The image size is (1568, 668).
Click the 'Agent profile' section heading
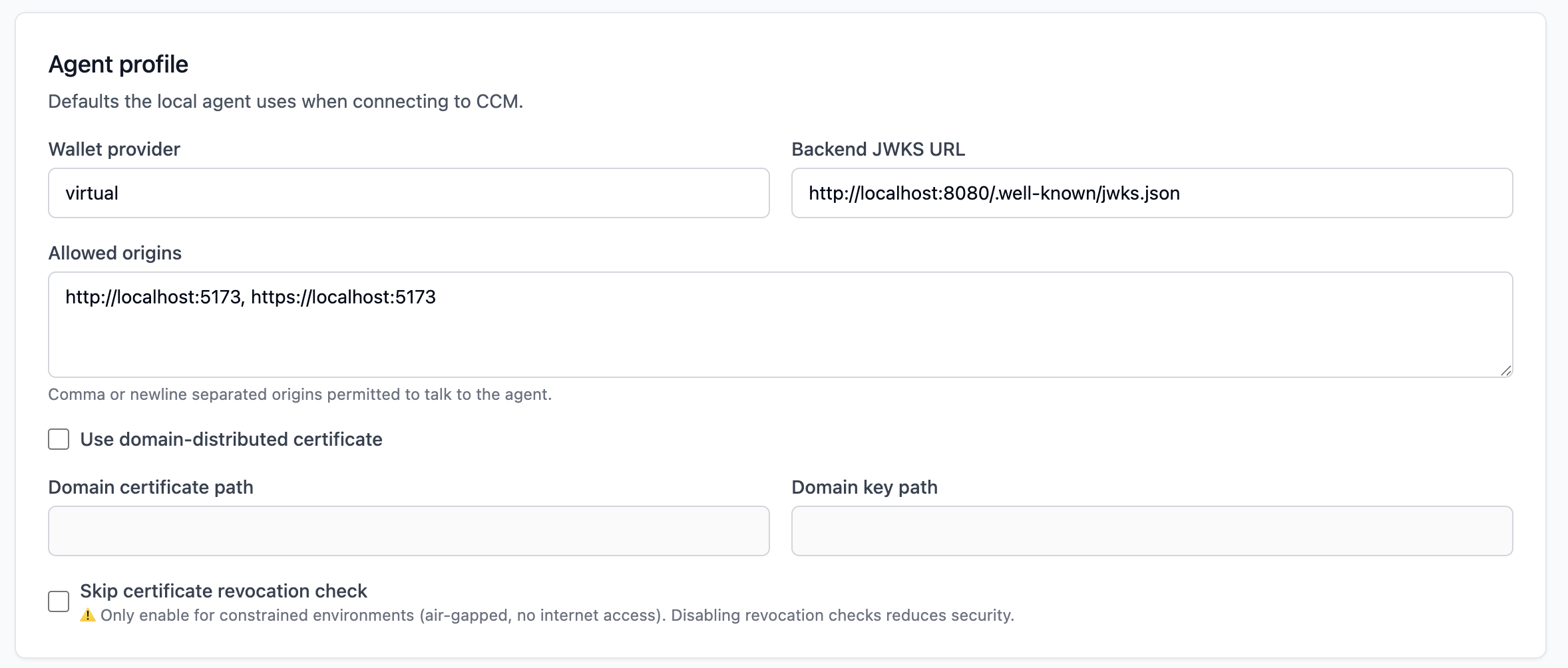point(118,65)
